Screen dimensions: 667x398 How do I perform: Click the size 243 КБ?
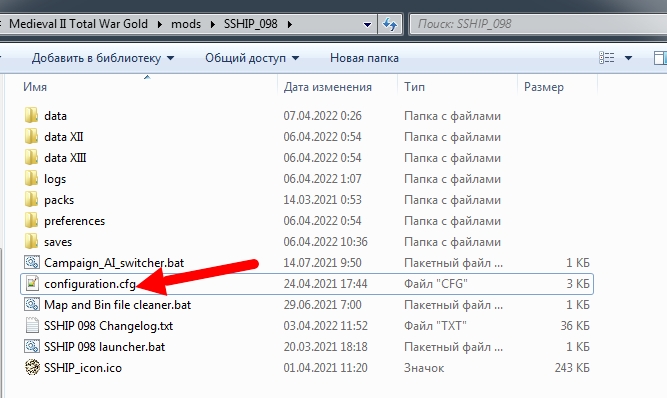[572, 368]
